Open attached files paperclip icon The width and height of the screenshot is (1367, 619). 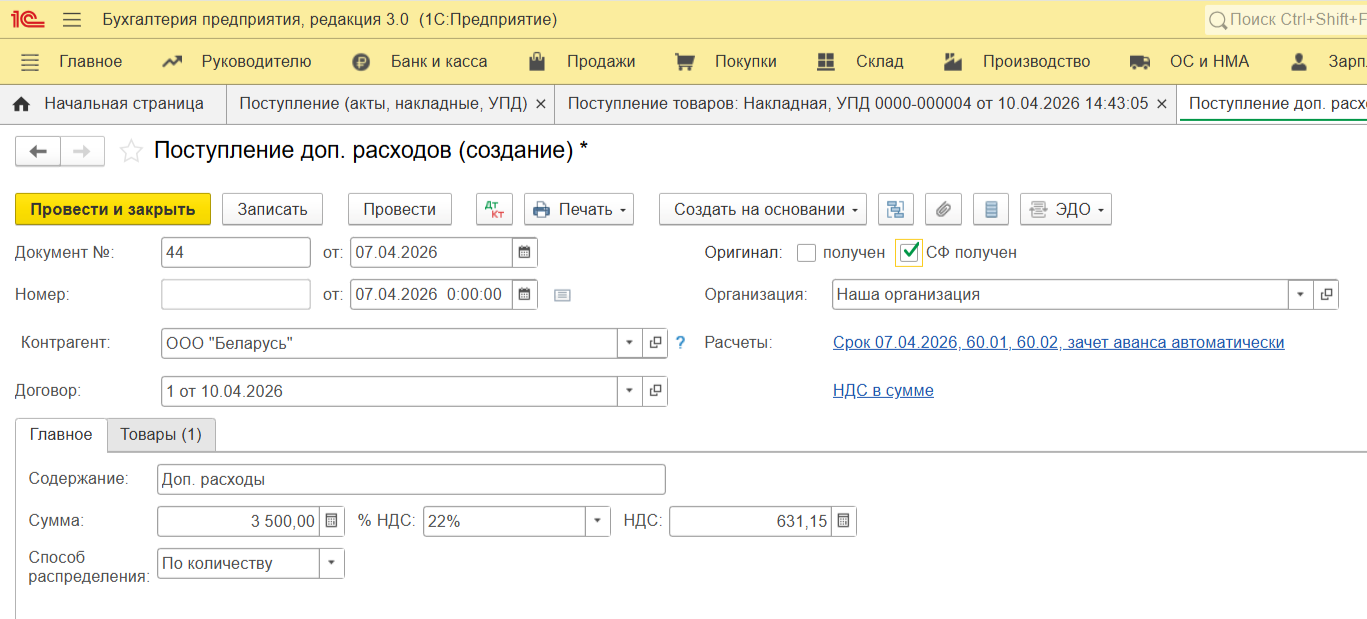(x=943, y=209)
